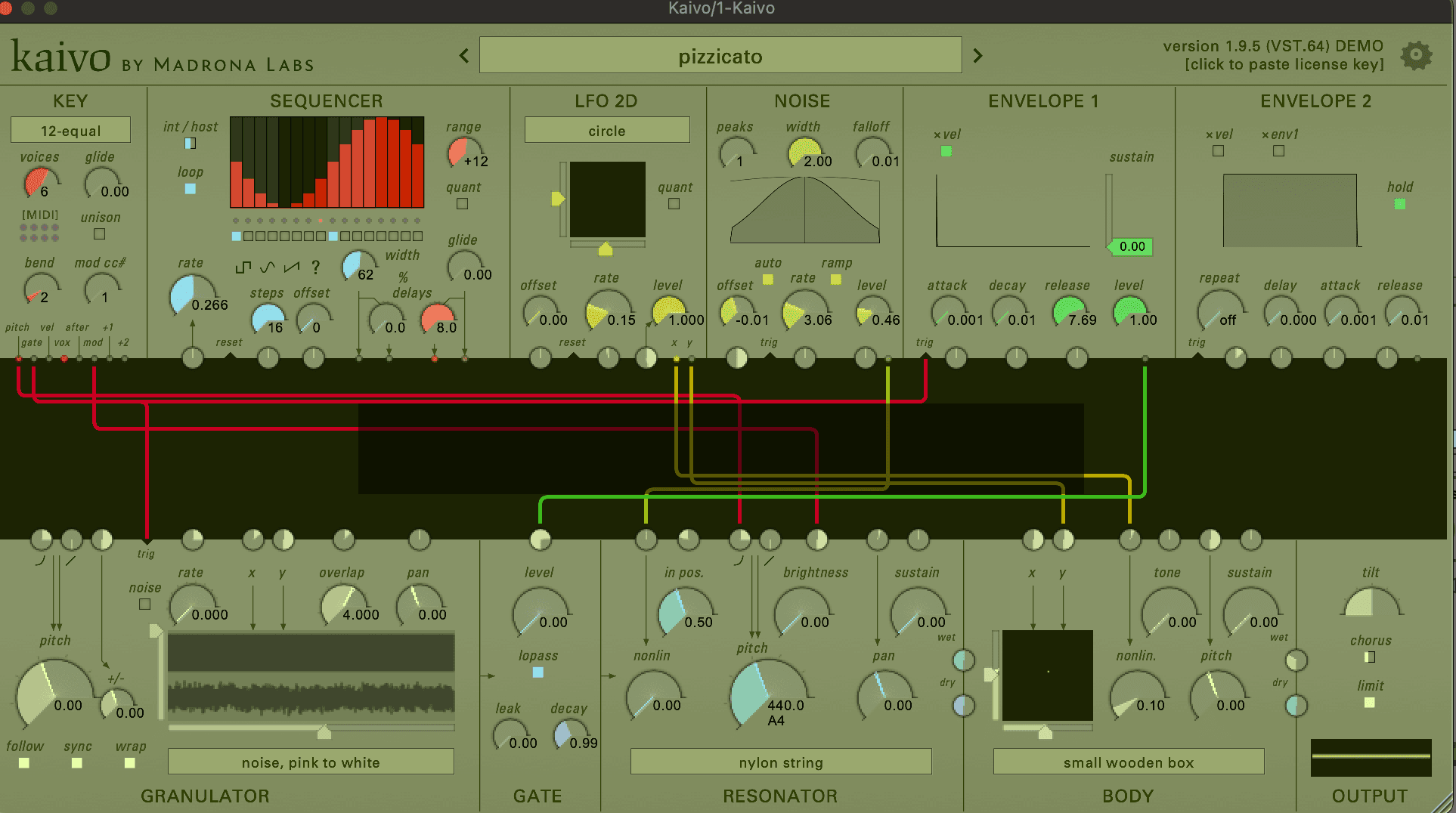Toggle Envelope 1 ×vel switch

(946, 151)
